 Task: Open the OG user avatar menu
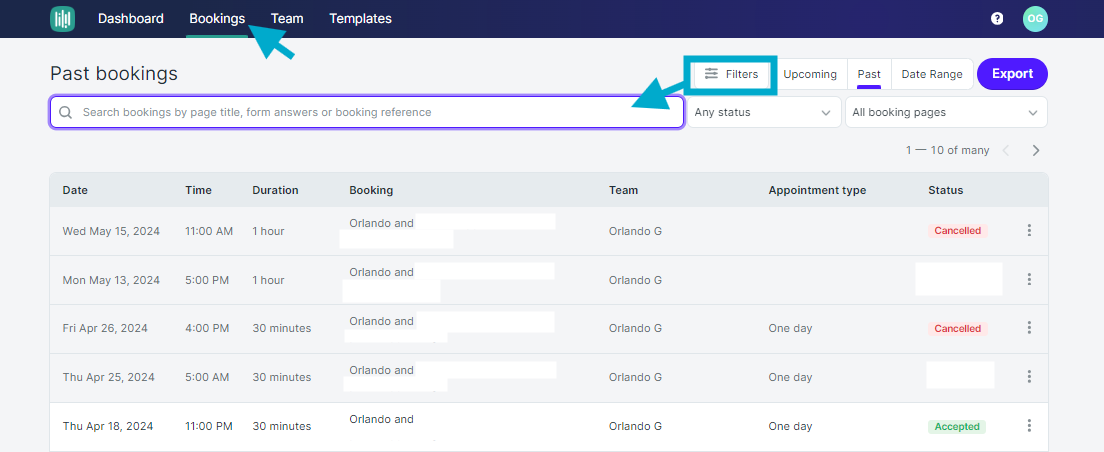point(1035,19)
